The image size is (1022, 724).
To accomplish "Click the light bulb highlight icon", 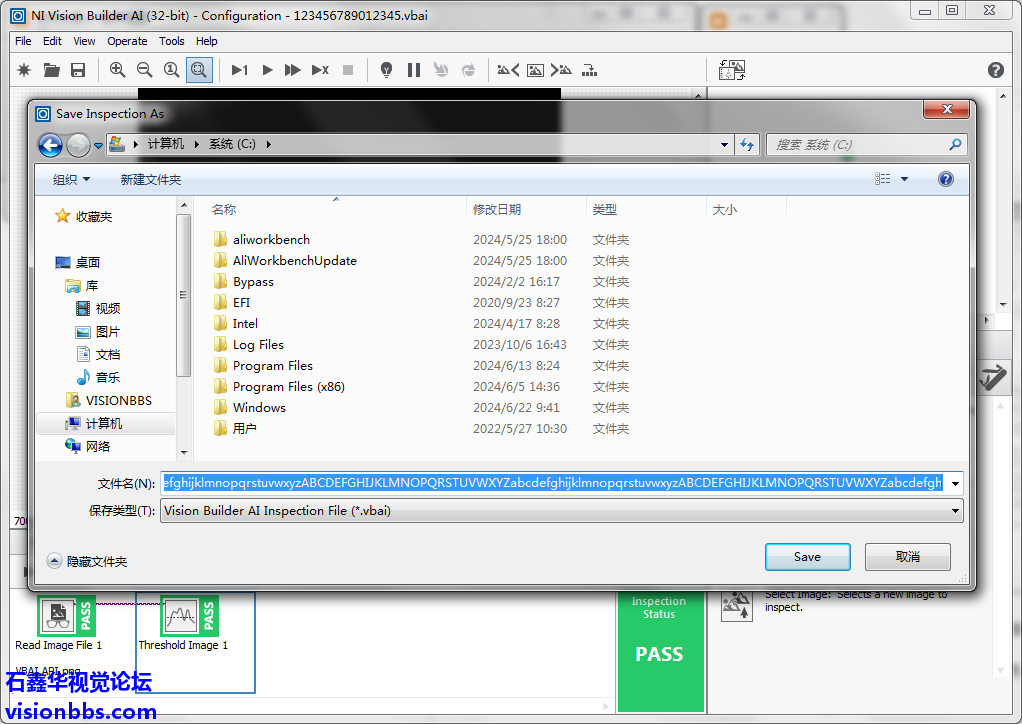I will pos(387,70).
